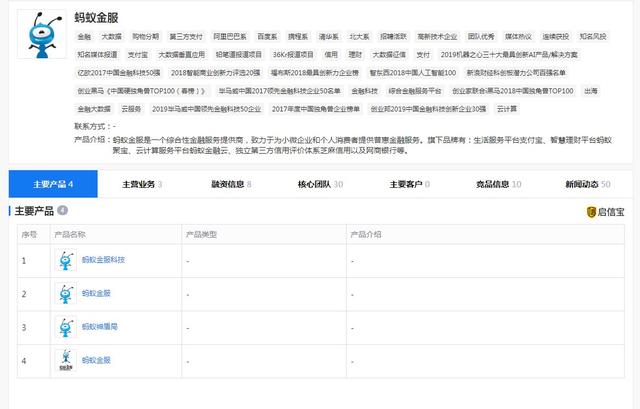Click the 36Kr报道项目 tag
The width and height of the screenshot is (640, 409).
point(293,55)
